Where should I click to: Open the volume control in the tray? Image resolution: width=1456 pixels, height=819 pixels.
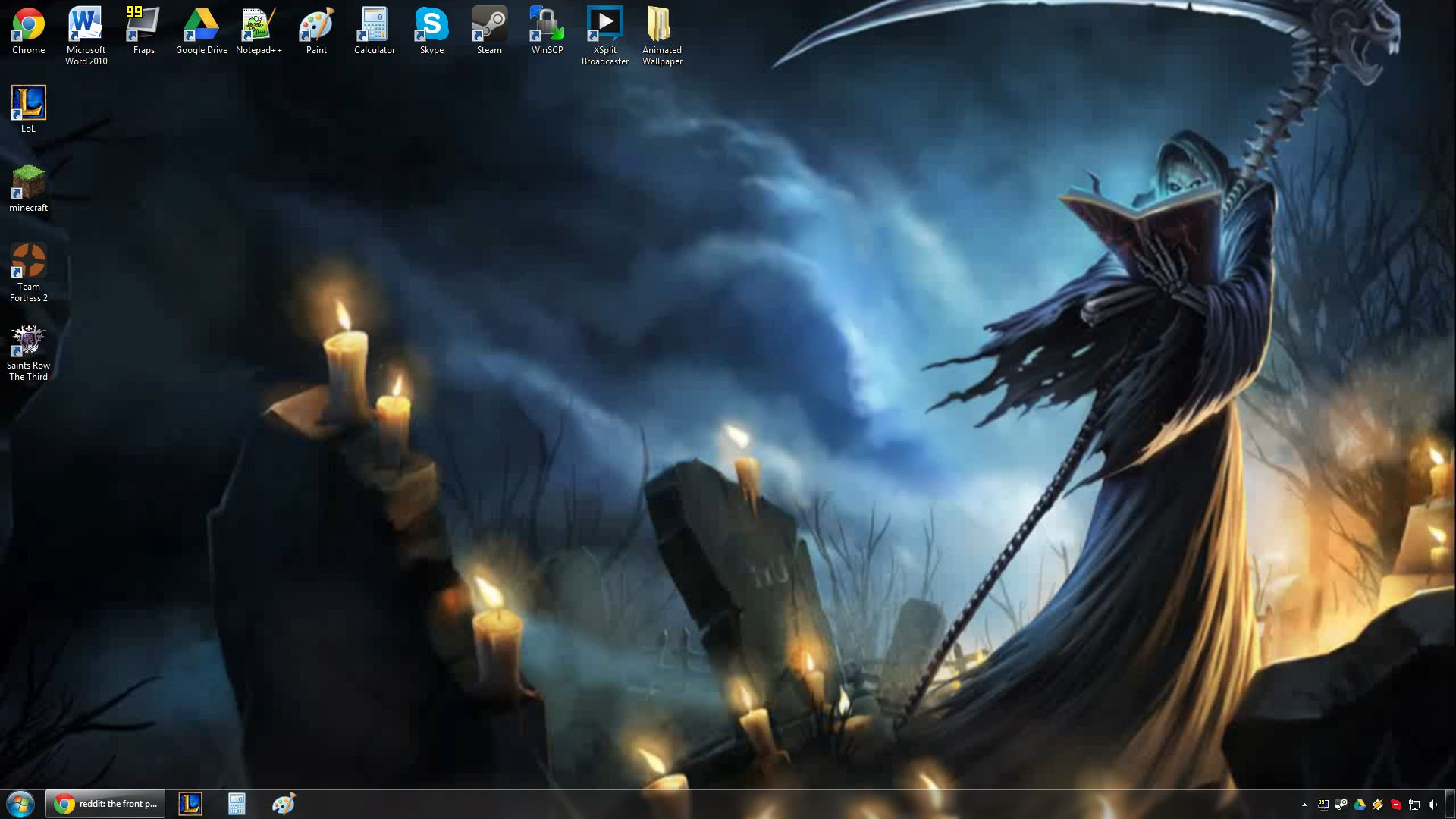click(1431, 804)
